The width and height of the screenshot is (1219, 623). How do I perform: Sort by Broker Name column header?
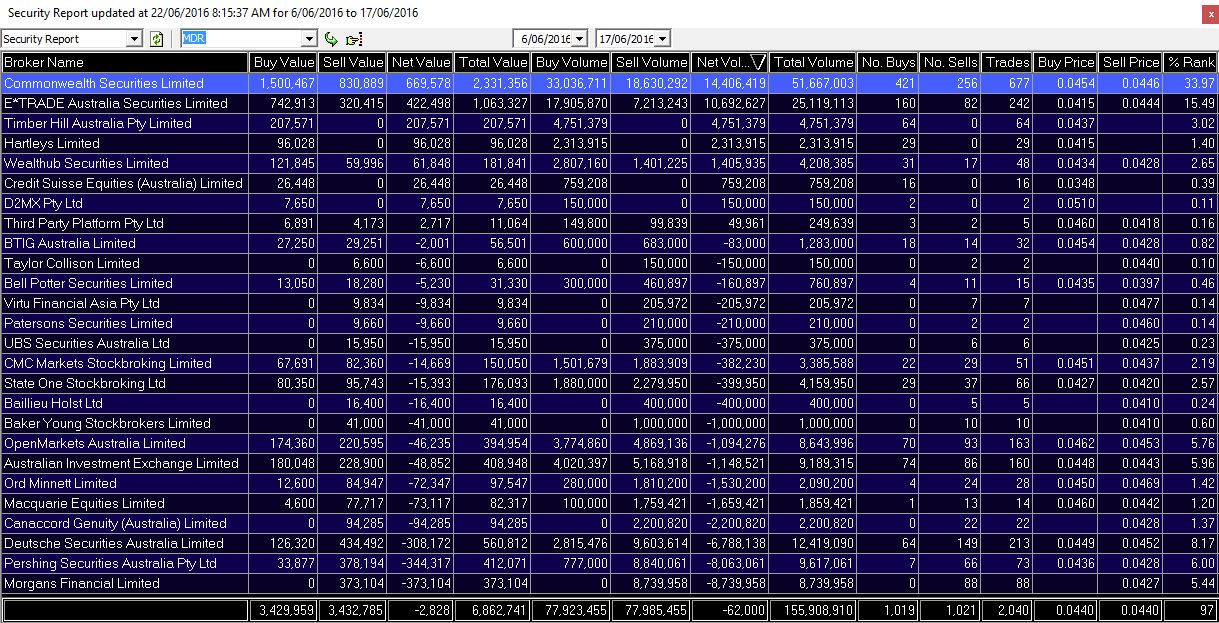click(x=124, y=62)
